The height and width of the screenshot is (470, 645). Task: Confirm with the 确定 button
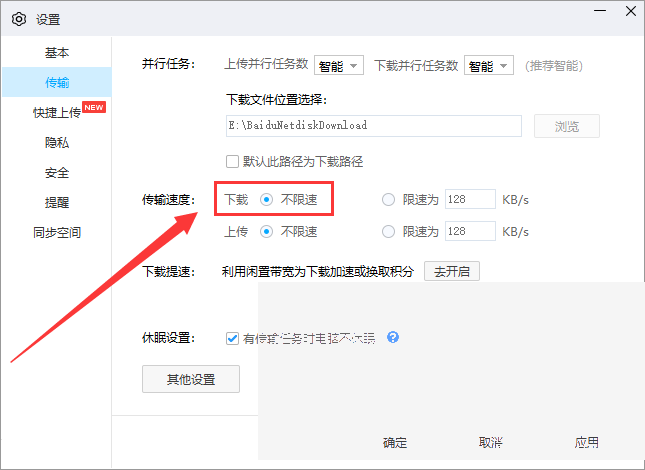click(395, 442)
